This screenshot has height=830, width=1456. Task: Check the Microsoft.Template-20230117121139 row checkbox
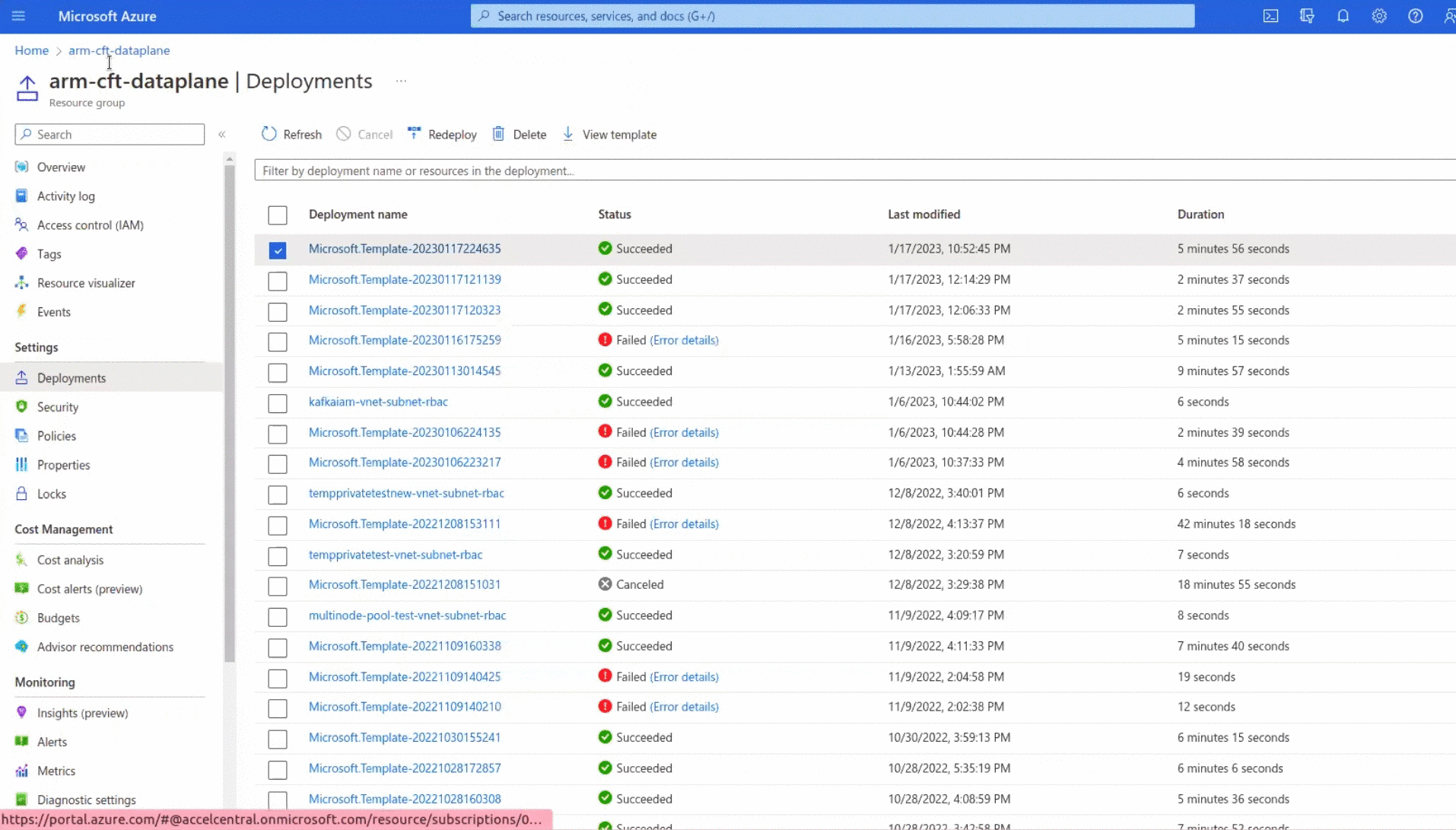(x=278, y=281)
